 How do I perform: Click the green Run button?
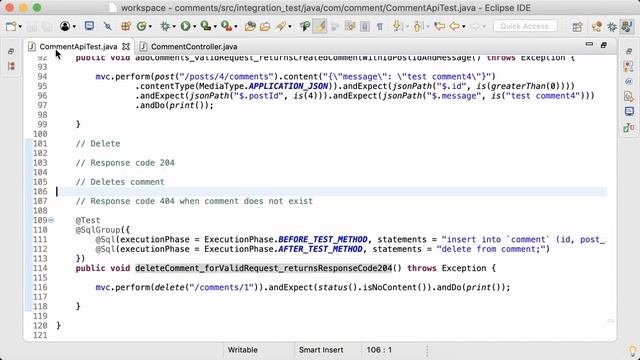click(185, 27)
